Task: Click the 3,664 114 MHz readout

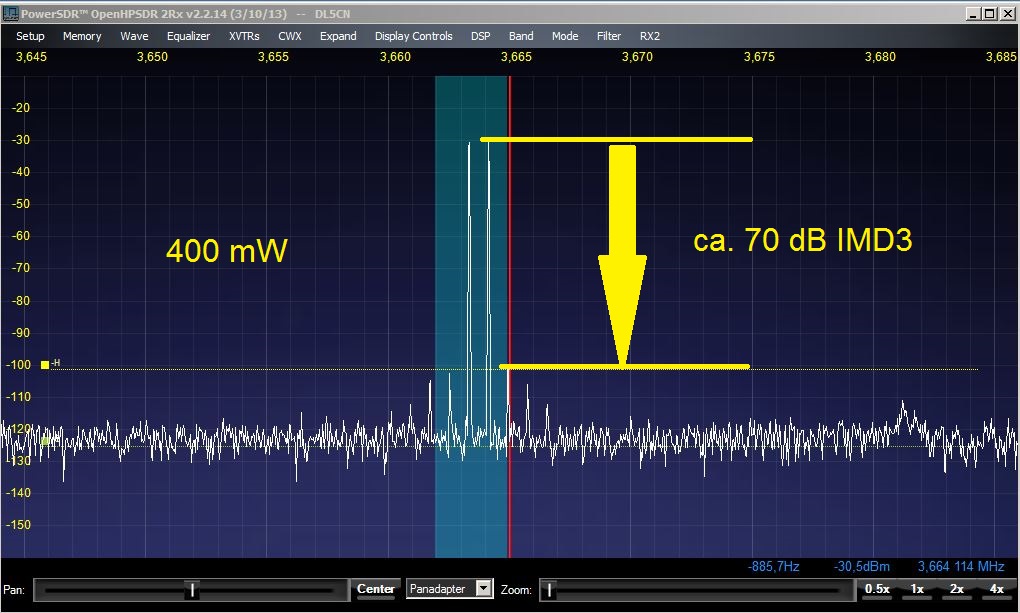Action: (961, 566)
